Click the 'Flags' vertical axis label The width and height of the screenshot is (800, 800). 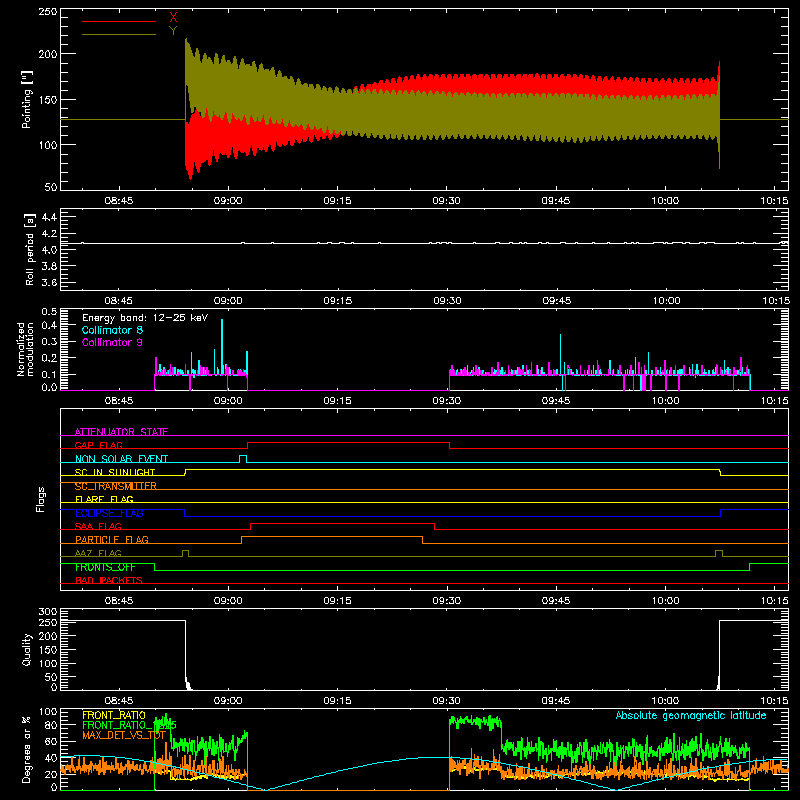pyautogui.click(x=40, y=499)
